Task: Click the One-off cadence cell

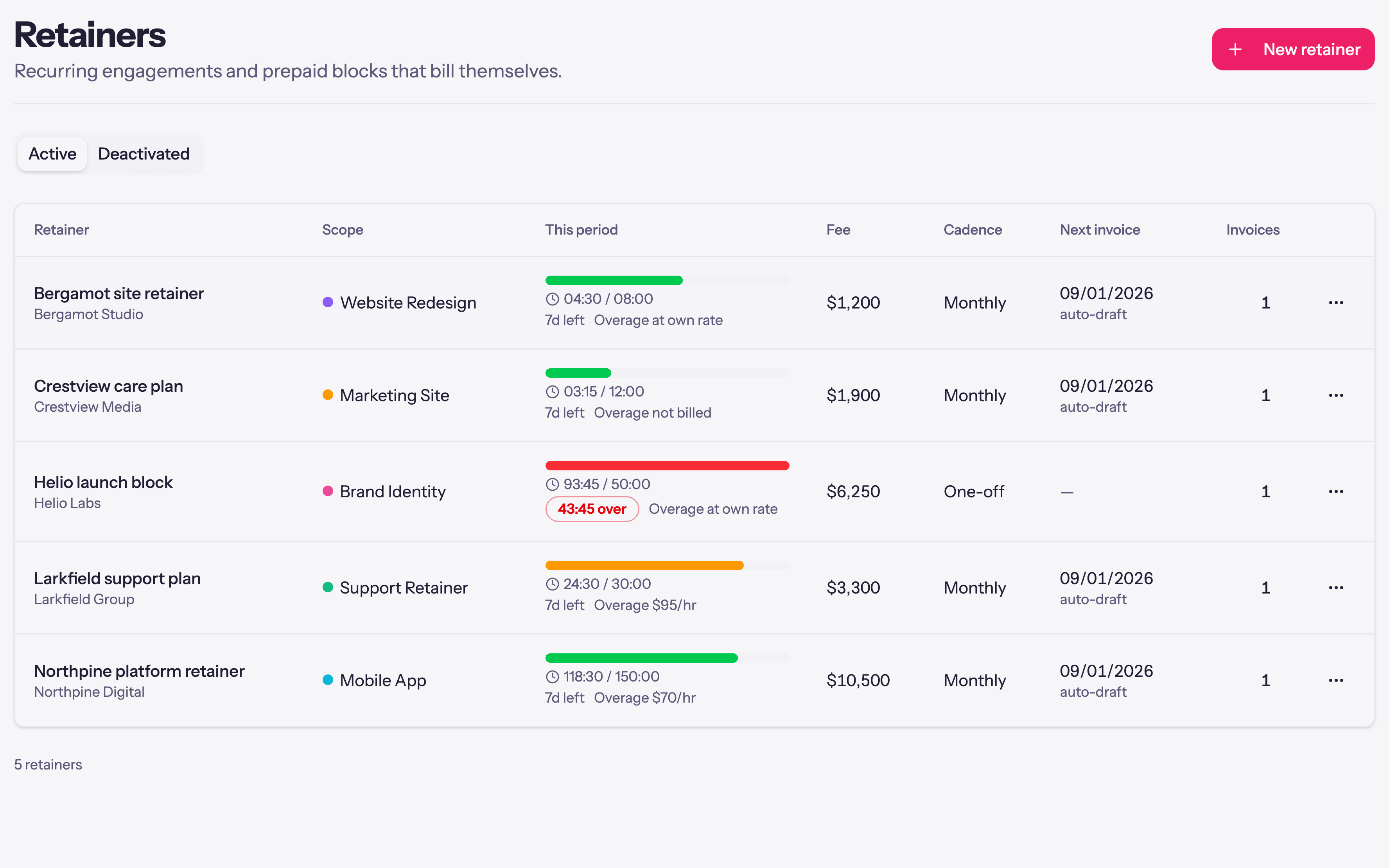Action: tap(974, 491)
